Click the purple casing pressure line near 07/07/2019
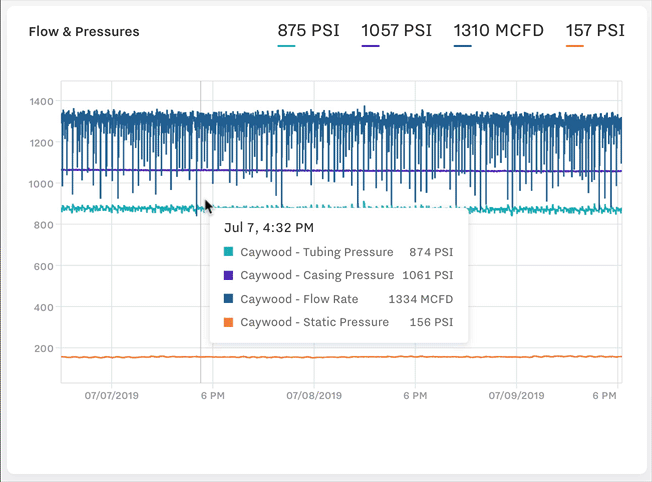Screen dimensions: 652x482 tap(111, 170)
